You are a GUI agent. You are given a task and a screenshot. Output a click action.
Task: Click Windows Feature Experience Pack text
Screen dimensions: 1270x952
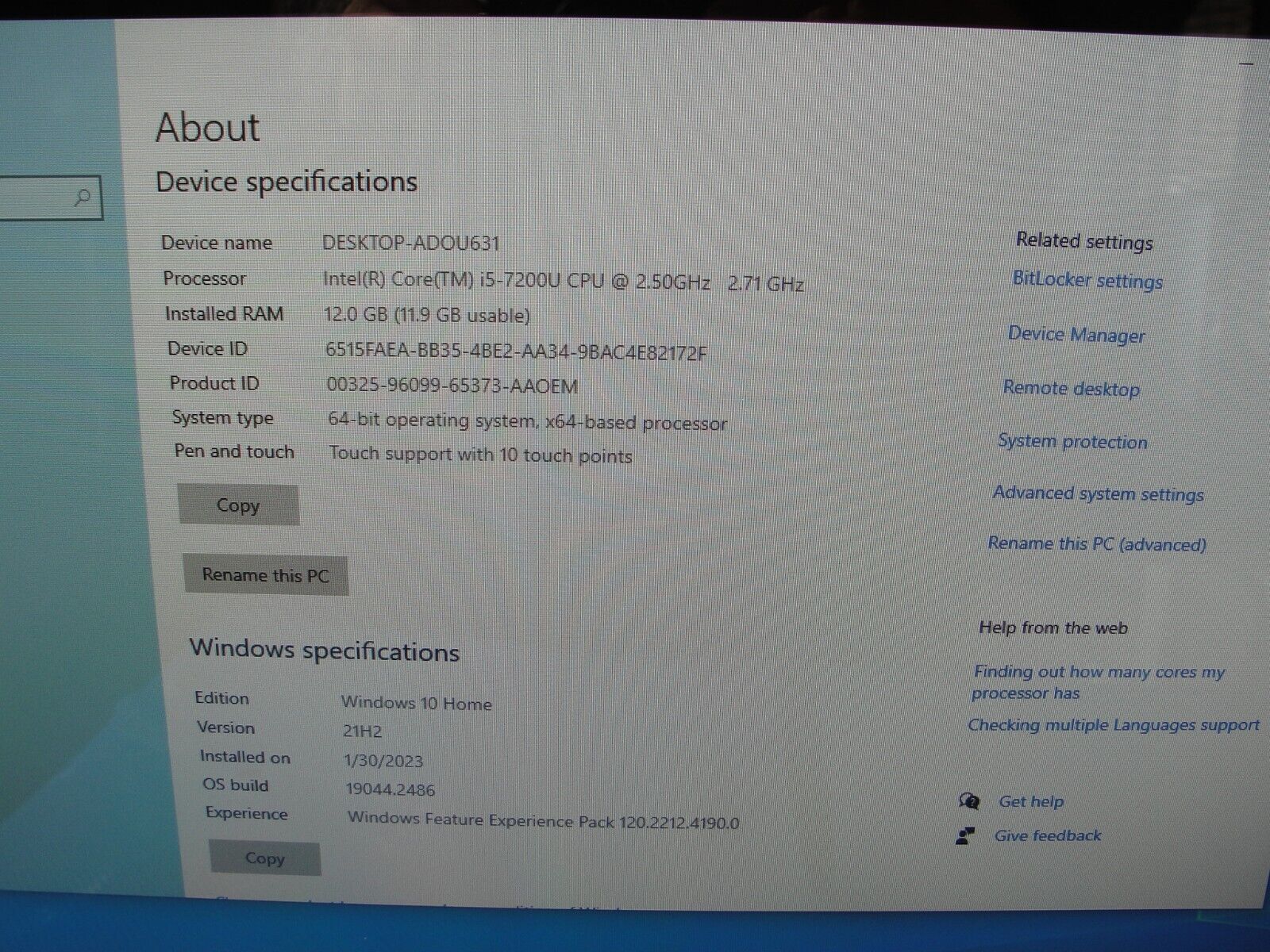[544, 821]
